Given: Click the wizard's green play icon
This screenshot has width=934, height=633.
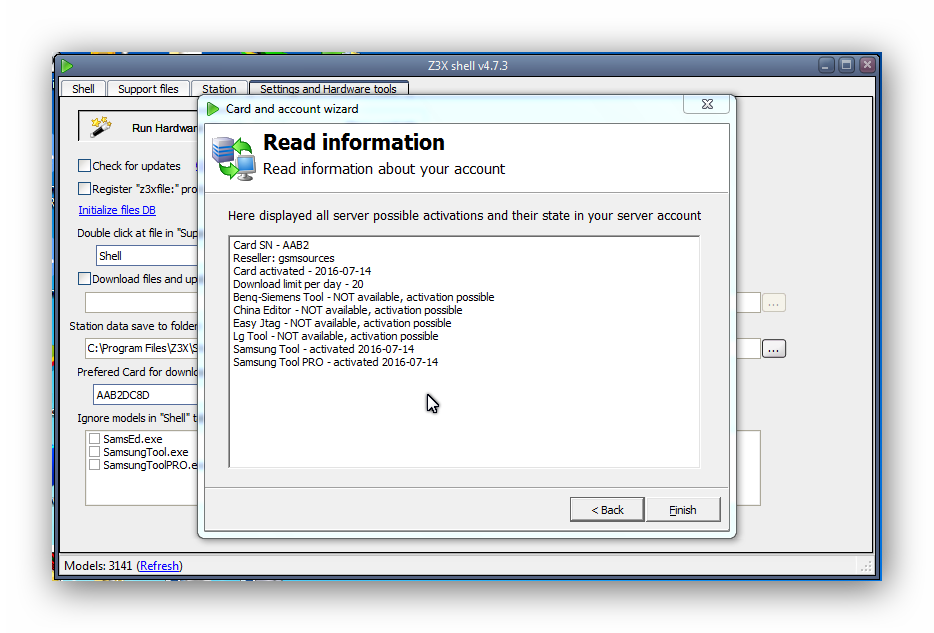Looking at the screenshot, I should click(x=213, y=109).
